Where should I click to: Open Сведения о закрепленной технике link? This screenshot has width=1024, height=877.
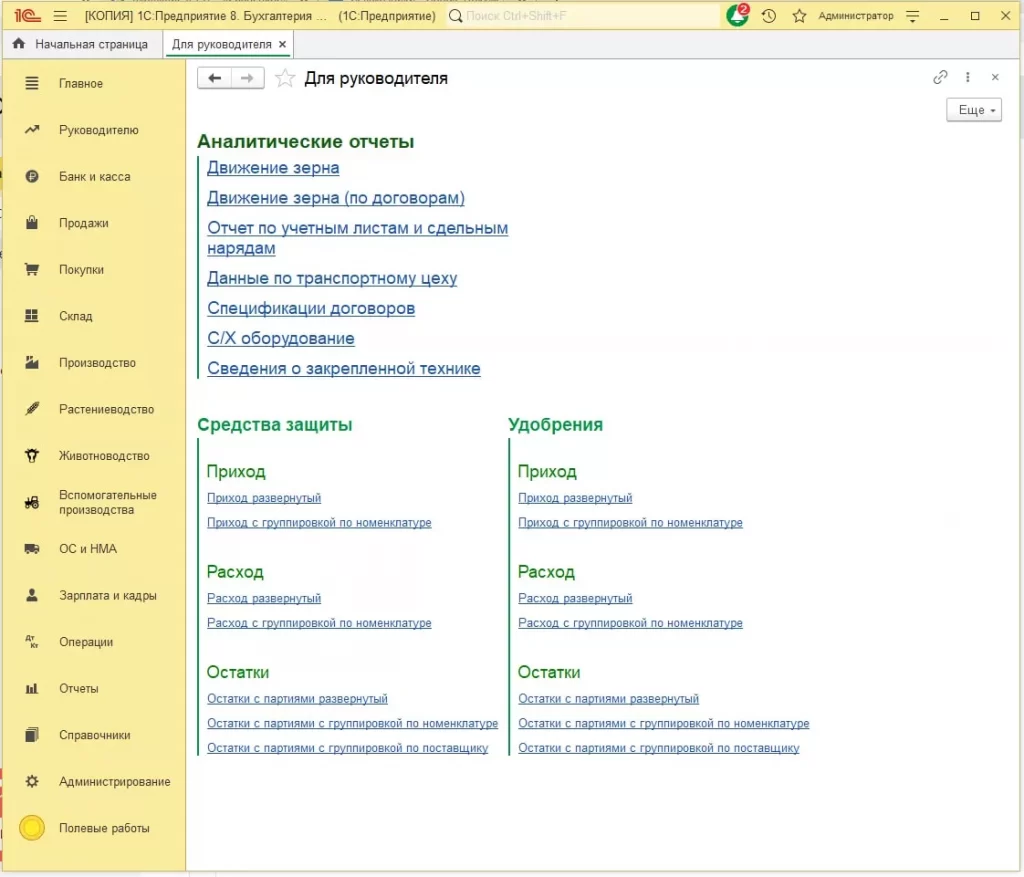click(344, 368)
